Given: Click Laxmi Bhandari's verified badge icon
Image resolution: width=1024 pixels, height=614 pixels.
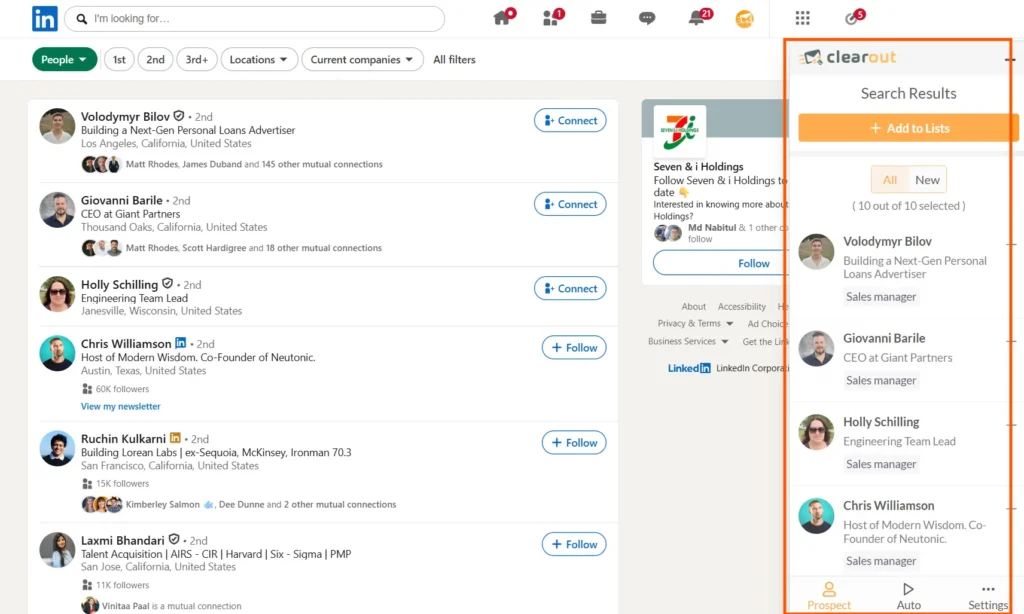Looking at the screenshot, I should point(174,540).
